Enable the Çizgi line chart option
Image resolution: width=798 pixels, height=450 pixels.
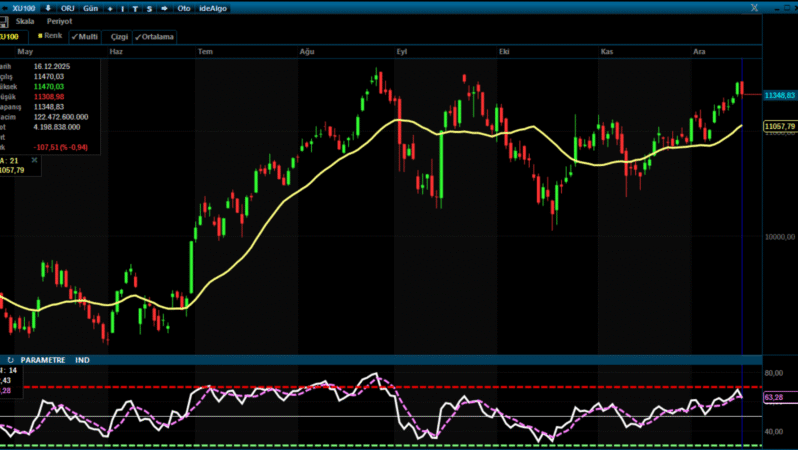(x=118, y=36)
